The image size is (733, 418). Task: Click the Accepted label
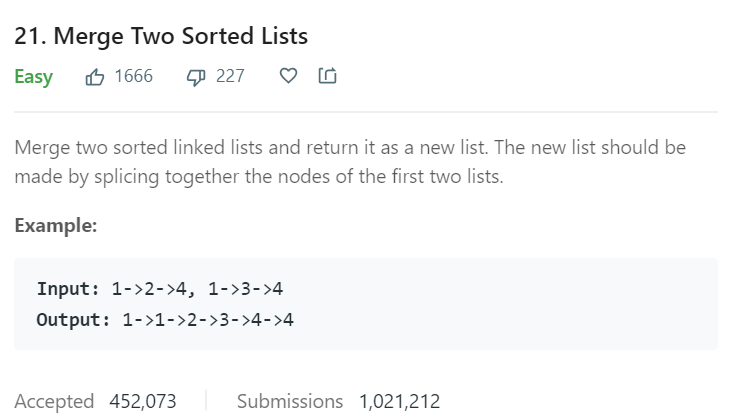(x=54, y=401)
